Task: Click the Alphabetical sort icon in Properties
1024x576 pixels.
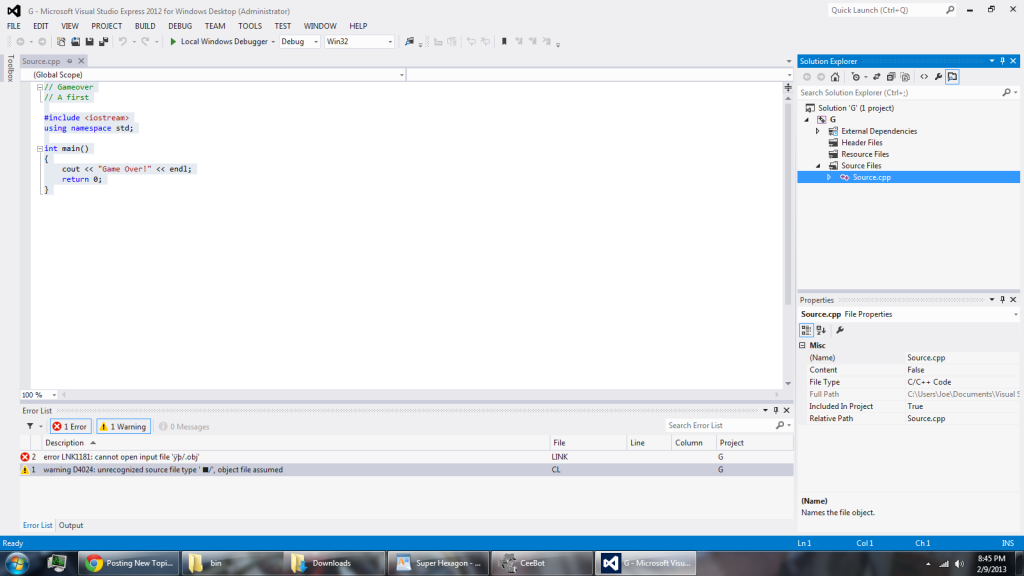Action: (821, 330)
